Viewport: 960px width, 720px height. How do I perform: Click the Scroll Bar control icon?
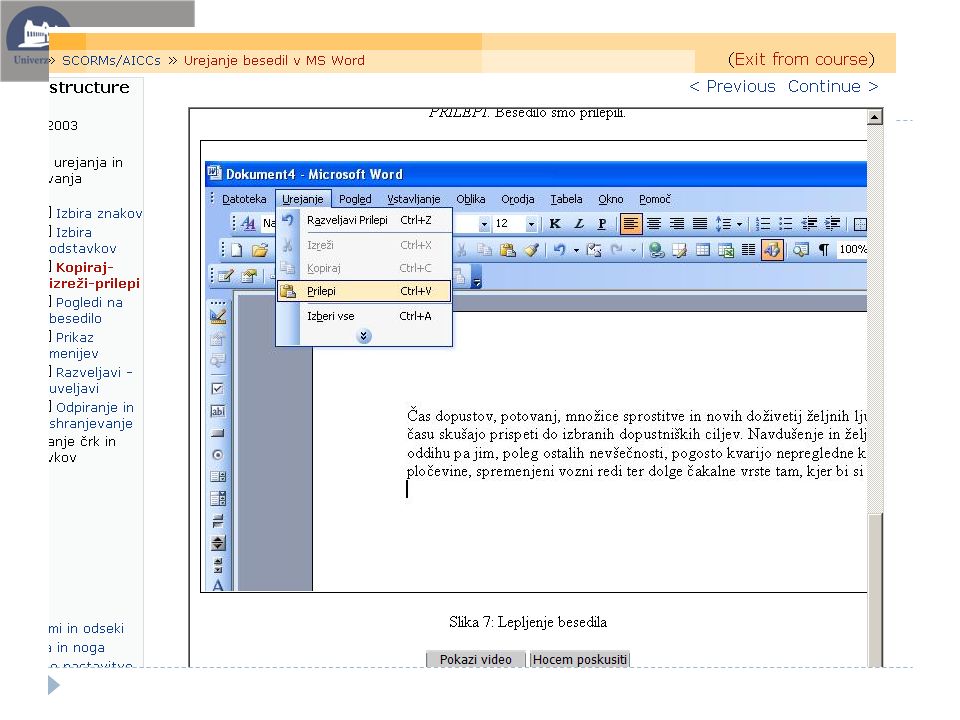[x=217, y=564]
